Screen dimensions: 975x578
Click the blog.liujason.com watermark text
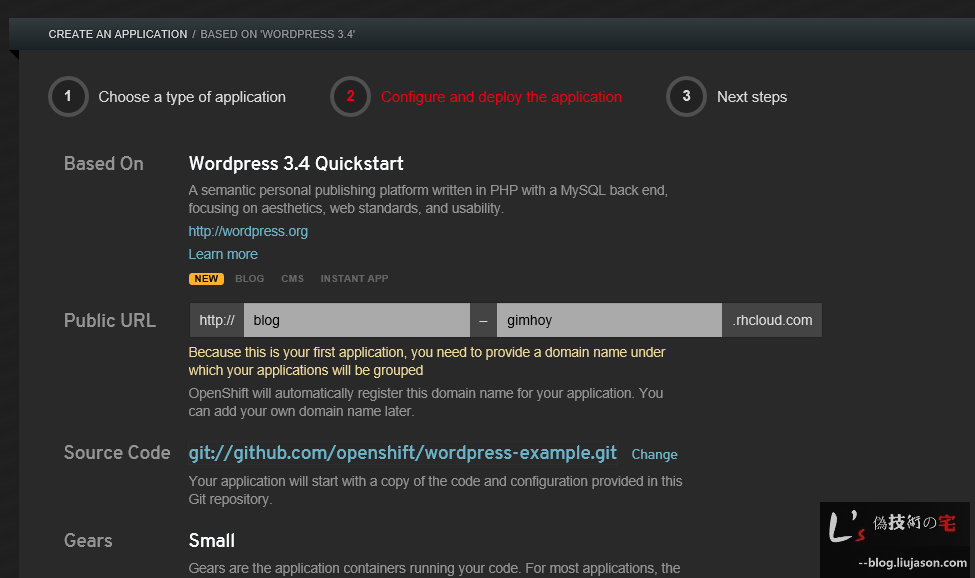(912, 562)
